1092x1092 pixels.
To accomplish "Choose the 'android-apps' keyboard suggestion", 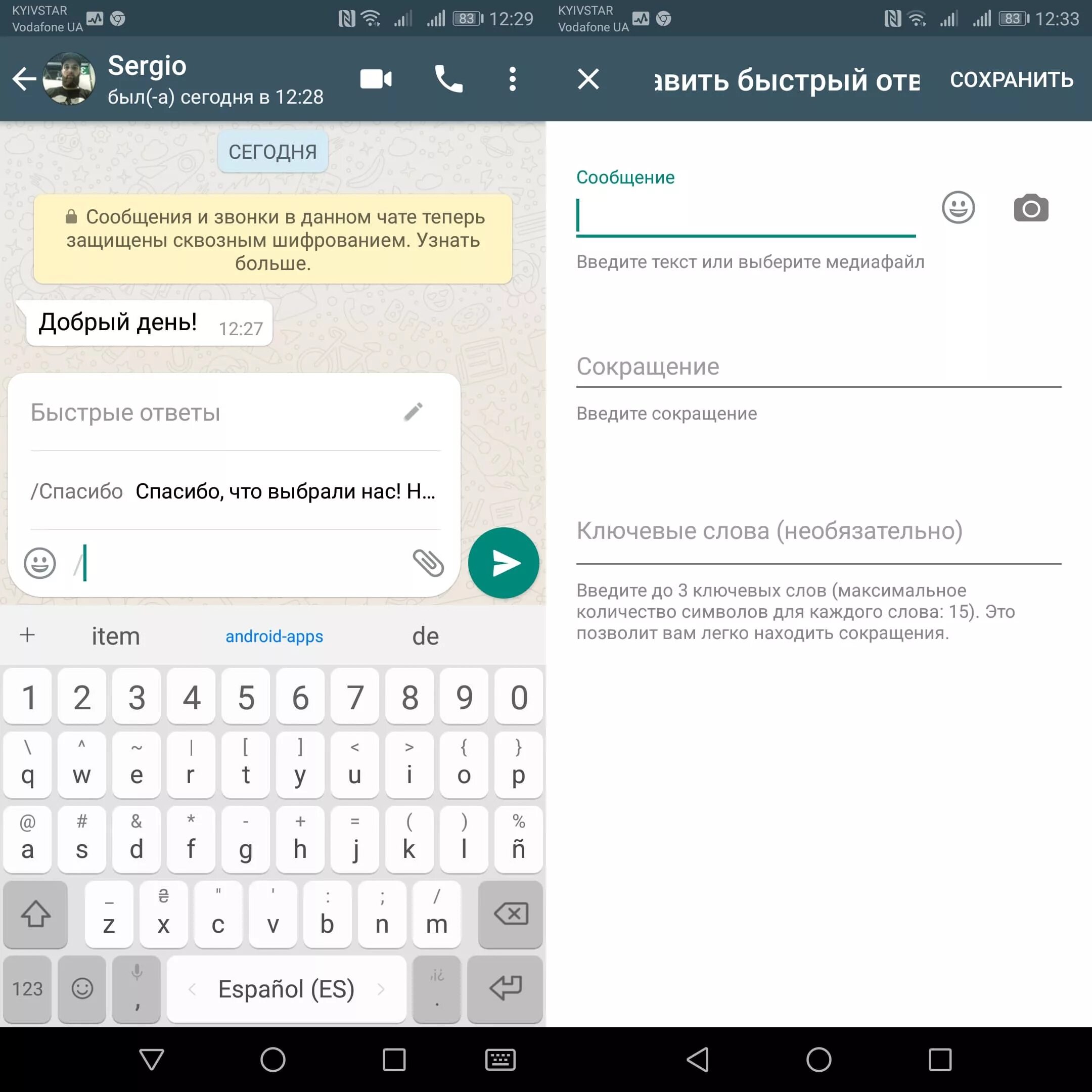I will pyautogui.click(x=274, y=636).
